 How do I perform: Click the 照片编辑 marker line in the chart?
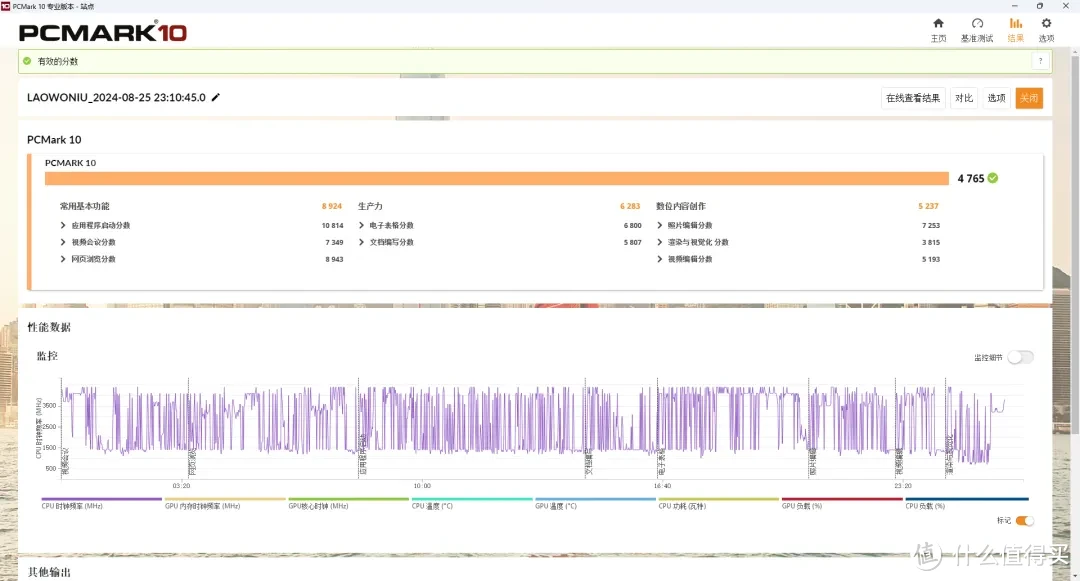click(809, 427)
